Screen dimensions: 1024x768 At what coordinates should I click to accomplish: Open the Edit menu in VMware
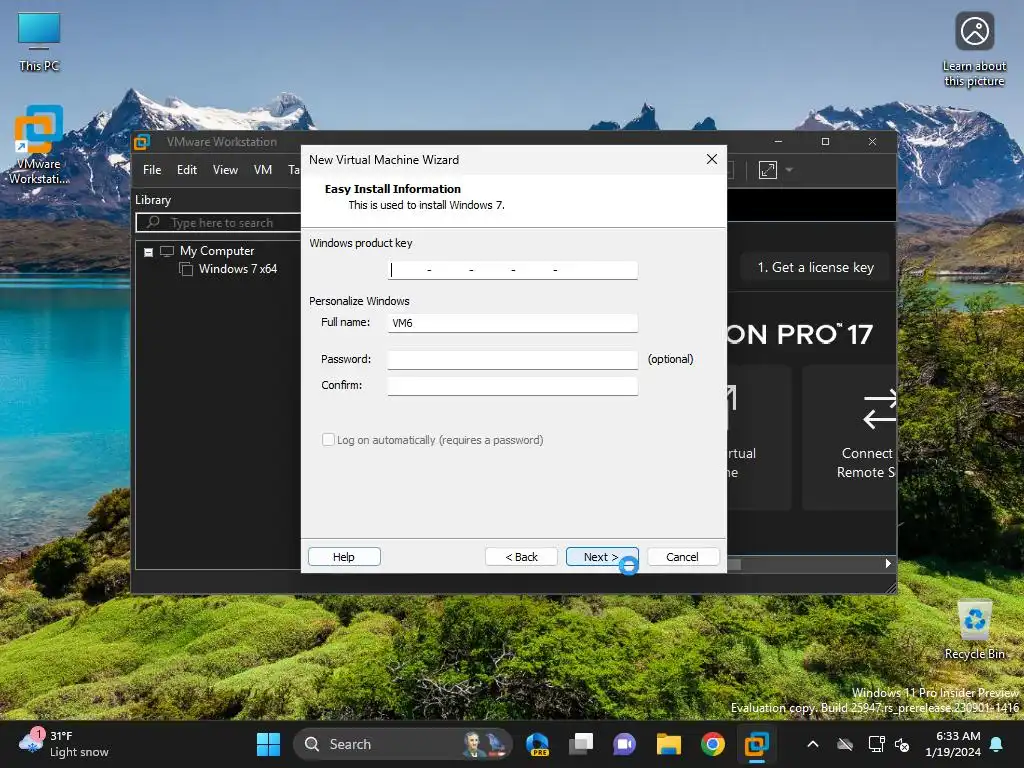187,170
